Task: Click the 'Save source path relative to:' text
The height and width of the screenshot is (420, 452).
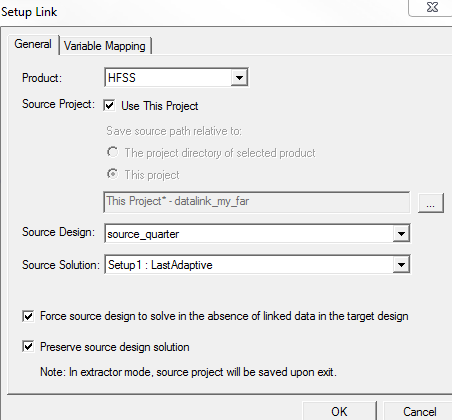Action: click(174, 131)
